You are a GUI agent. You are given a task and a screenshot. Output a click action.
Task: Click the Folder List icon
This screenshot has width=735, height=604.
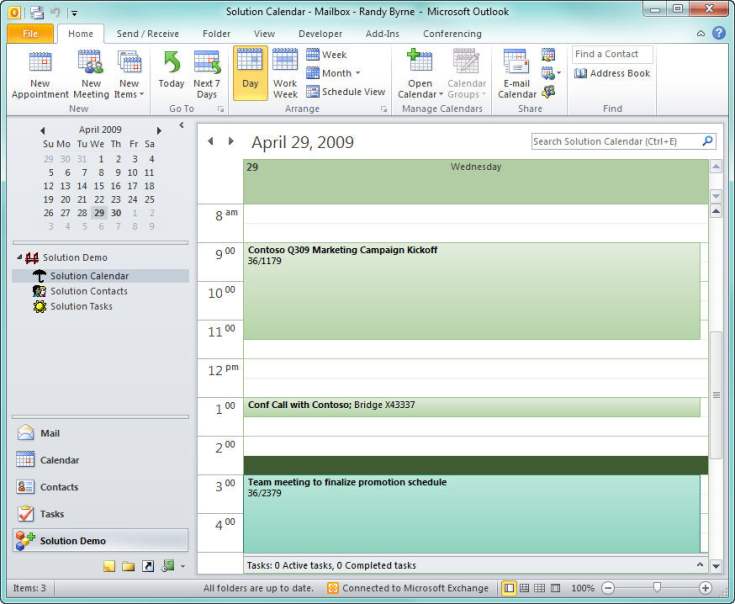[x=128, y=566]
